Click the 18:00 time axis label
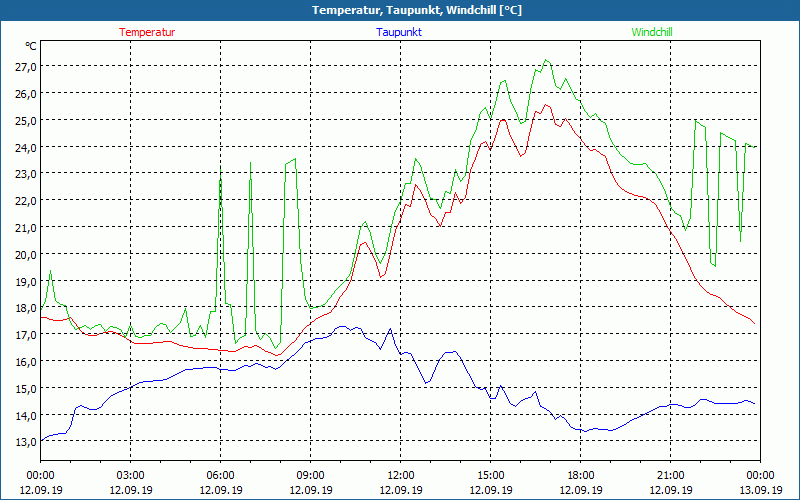800x500 pixels. point(581,476)
